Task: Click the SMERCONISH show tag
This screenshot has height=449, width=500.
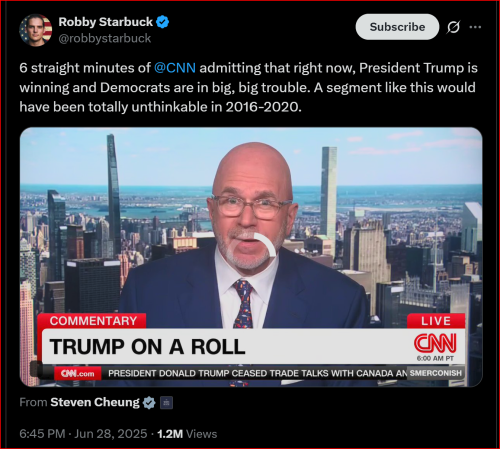Action: tap(436, 373)
